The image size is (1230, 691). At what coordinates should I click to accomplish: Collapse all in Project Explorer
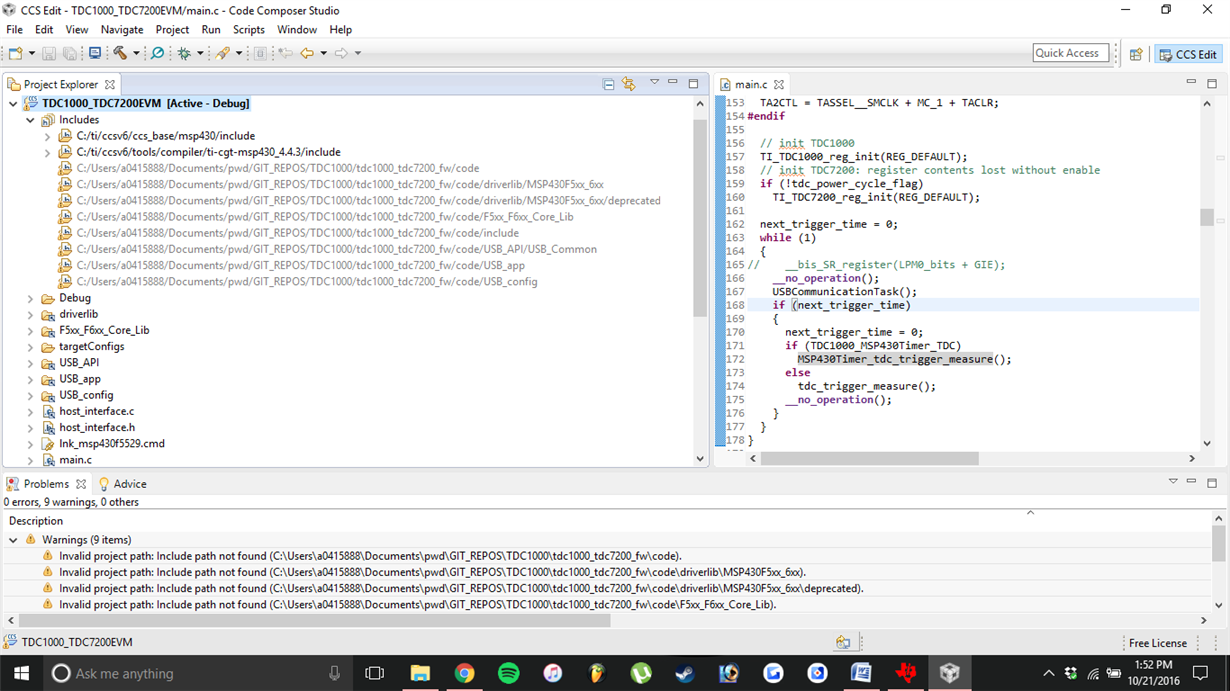[608, 85]
